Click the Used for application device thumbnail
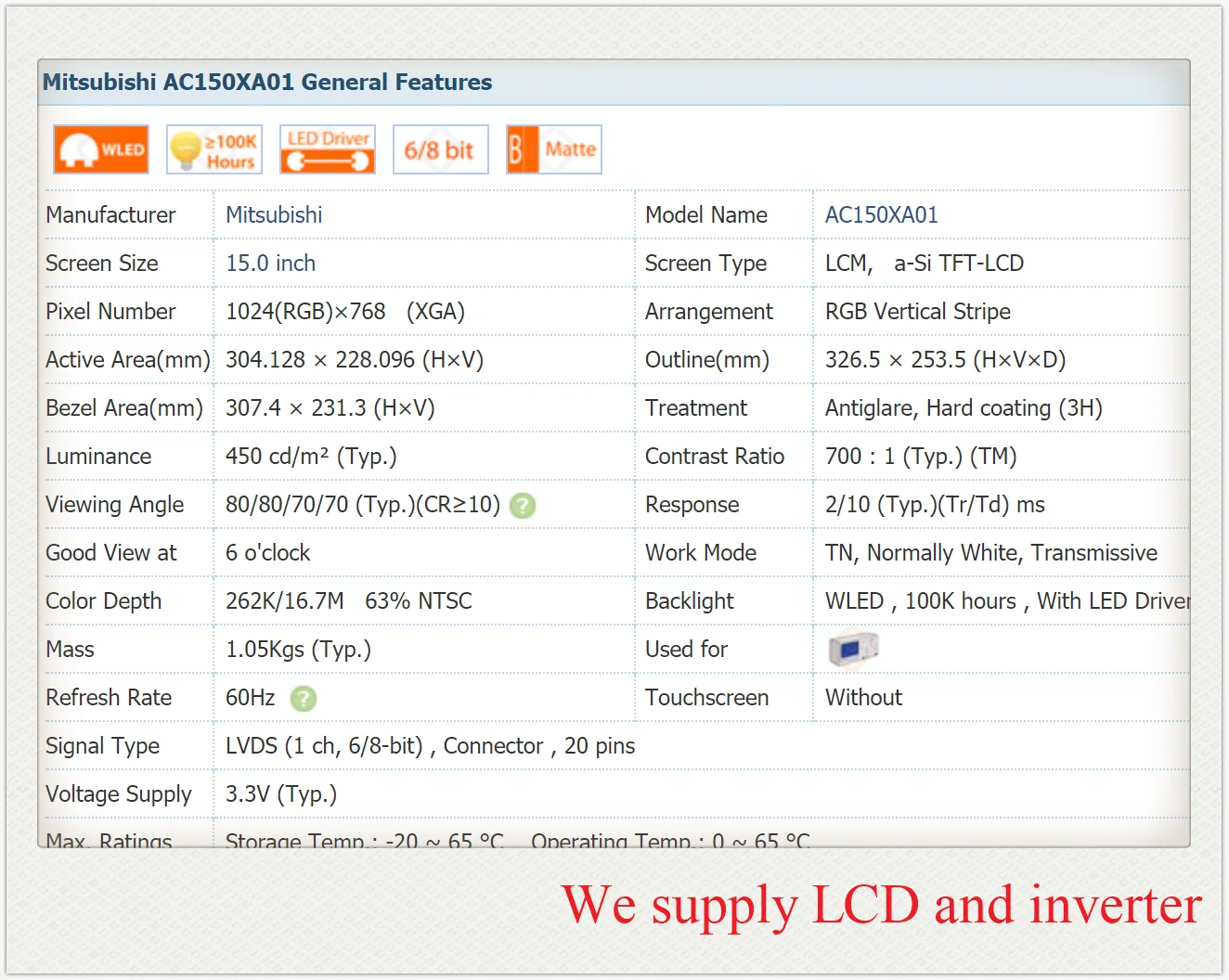Viewport: 1229px width, 980px height. (x=853, y=649)
